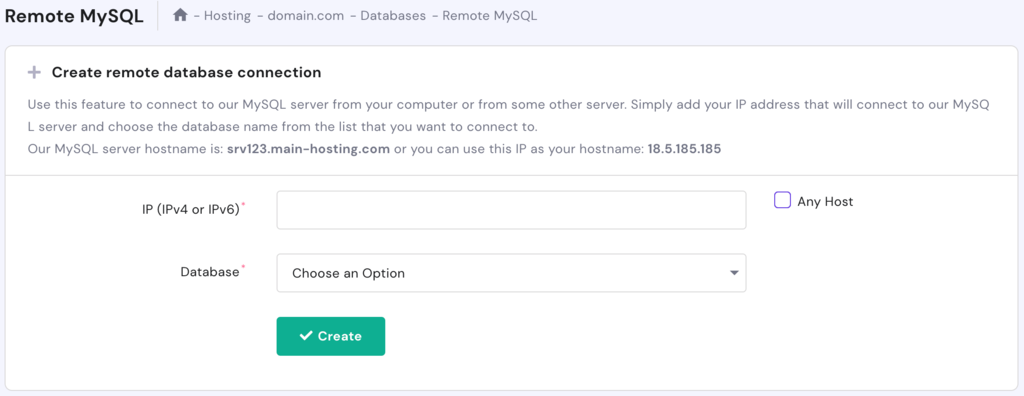Click the plus icon beside Create remote database connection
The height and width of the screenshot is (396, 1024).
(x=34, y=73)
